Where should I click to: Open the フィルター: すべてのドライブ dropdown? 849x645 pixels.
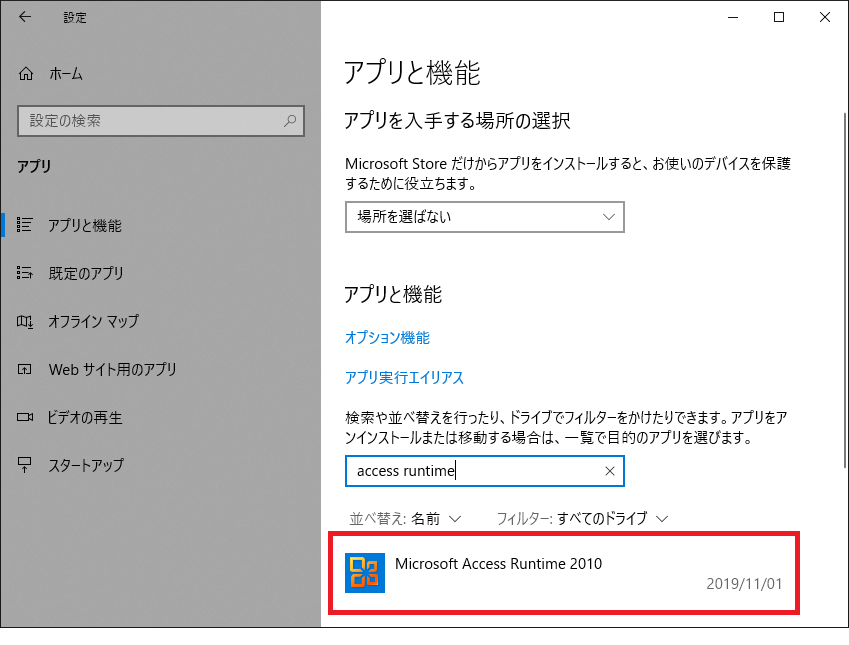tap(581, 518)
